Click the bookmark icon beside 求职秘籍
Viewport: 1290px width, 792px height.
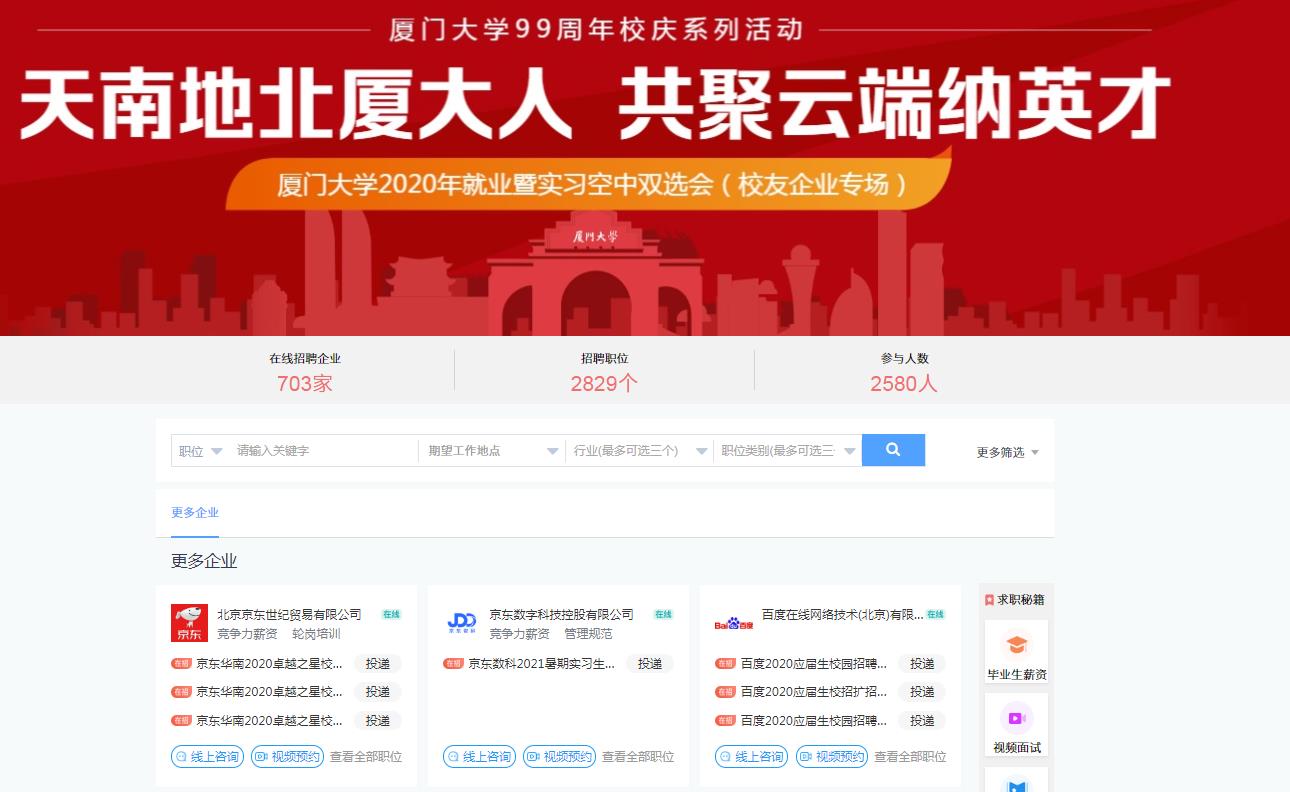click(989, 600)
